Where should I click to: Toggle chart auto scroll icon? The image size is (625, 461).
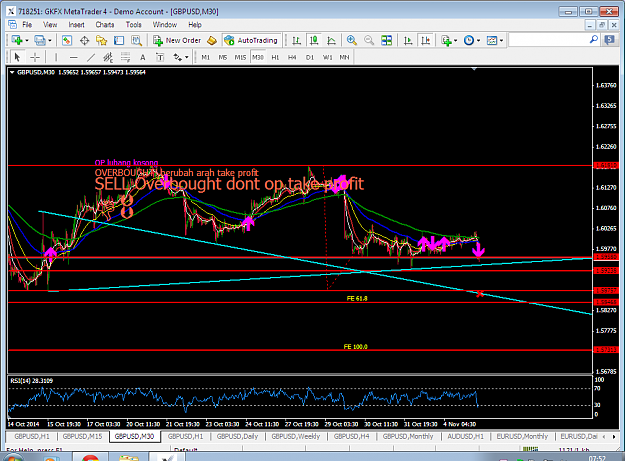coord(408,40)
